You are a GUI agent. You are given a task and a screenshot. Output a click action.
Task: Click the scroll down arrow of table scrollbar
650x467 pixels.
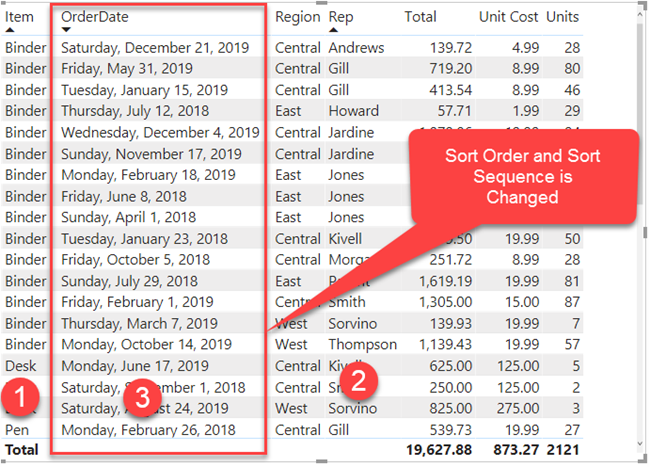[640, 444]
